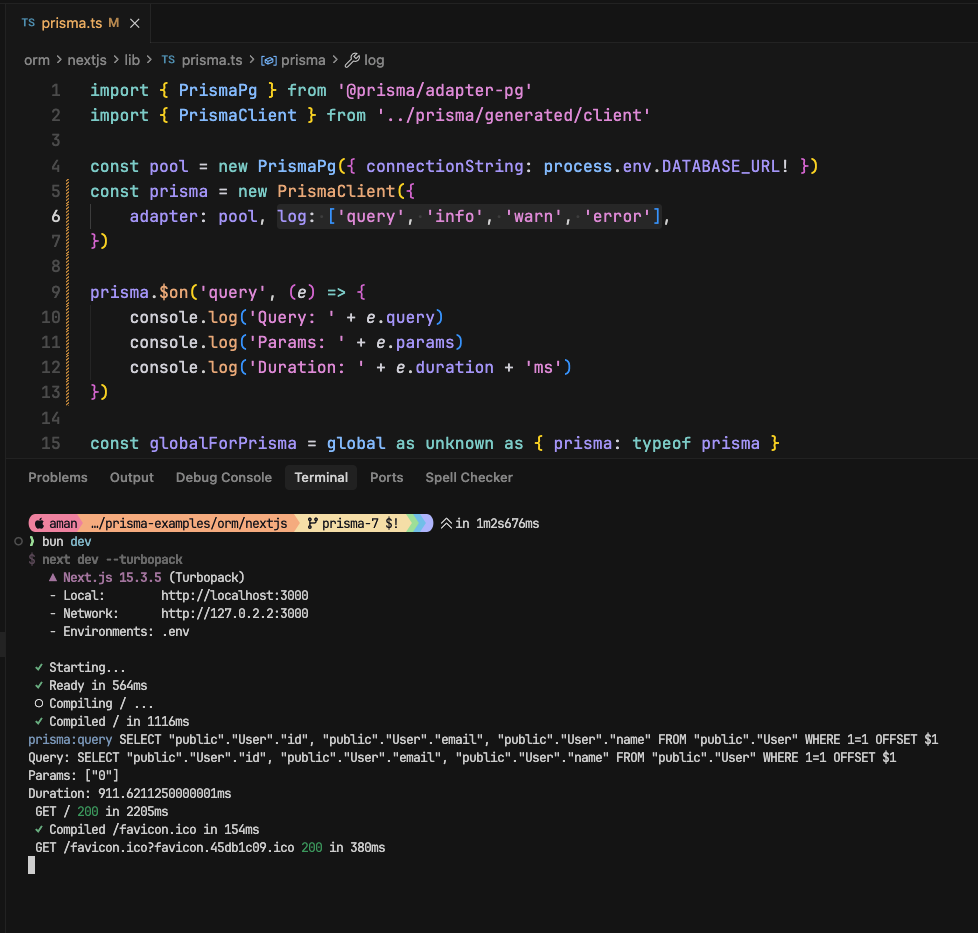Click 'DATABASE_URL' in the code
Image resolution: width=978 pixels, height=933 pixels.
point(720,167)
